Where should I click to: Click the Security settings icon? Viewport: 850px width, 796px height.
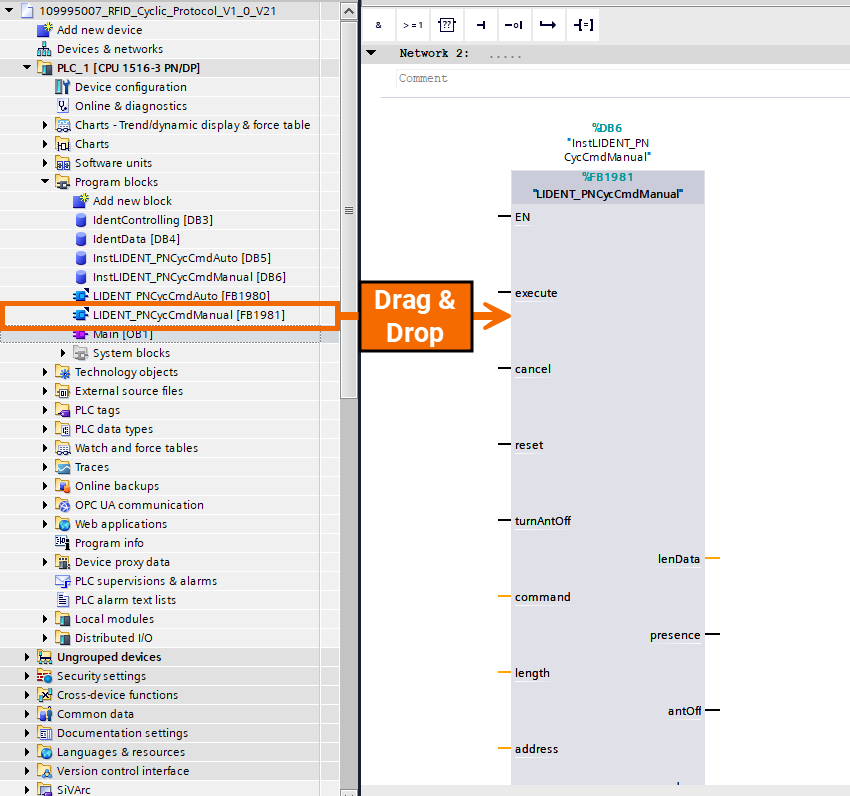(x=44, y=676)
